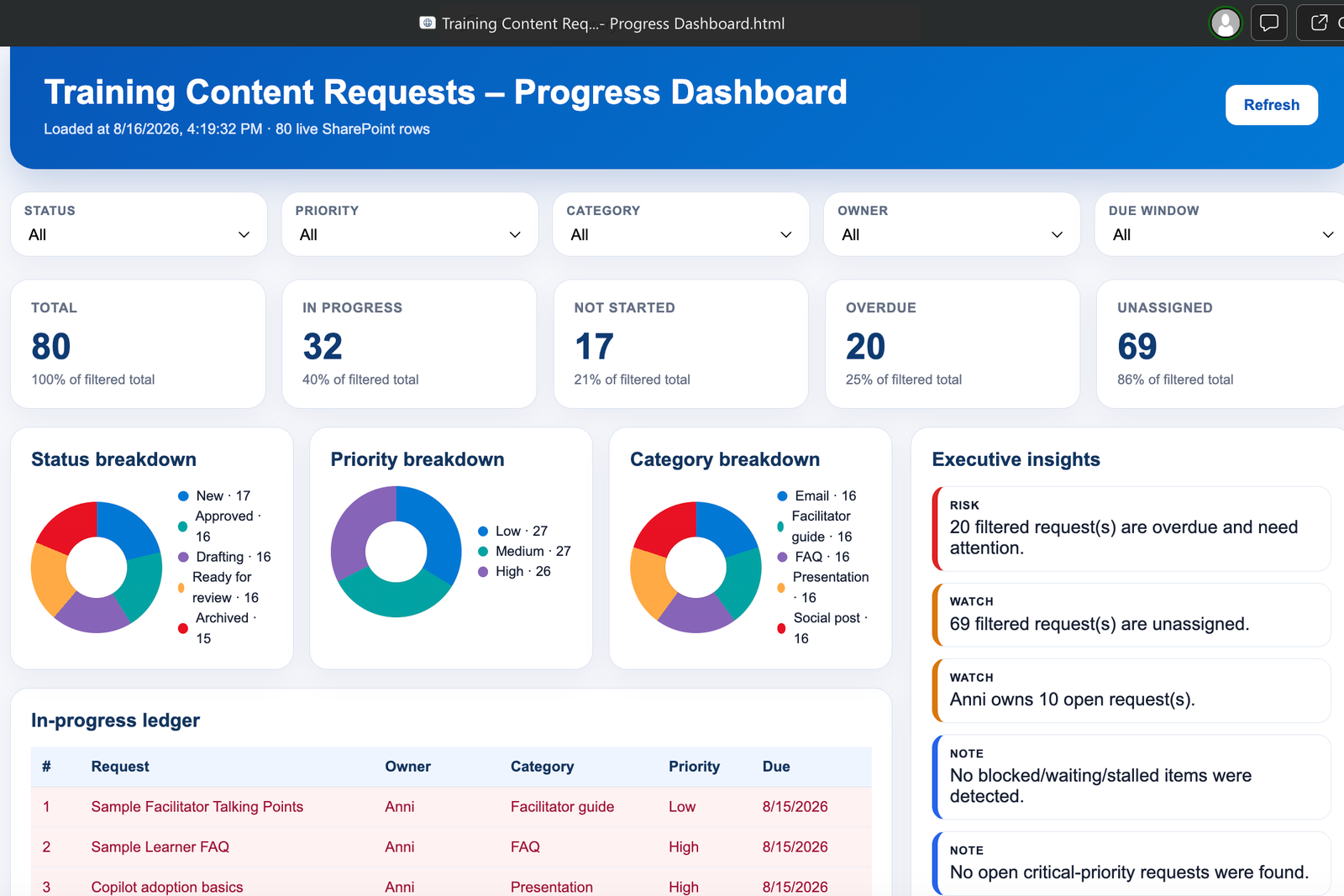This screenshot has height=896, width=1344.
Task: Click the Due column header
Action: pyautogui.click(x=776, y=767)
